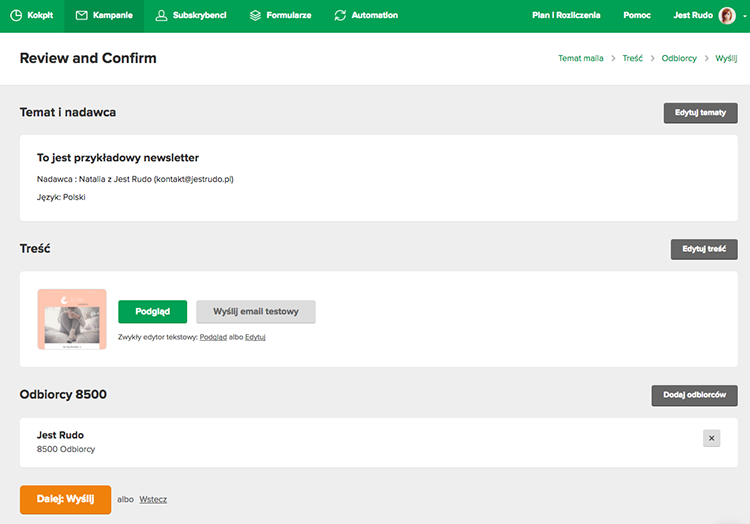Remove the Jest Rudo recipient list
Screen dimensions: 750x524
(711, 438)
